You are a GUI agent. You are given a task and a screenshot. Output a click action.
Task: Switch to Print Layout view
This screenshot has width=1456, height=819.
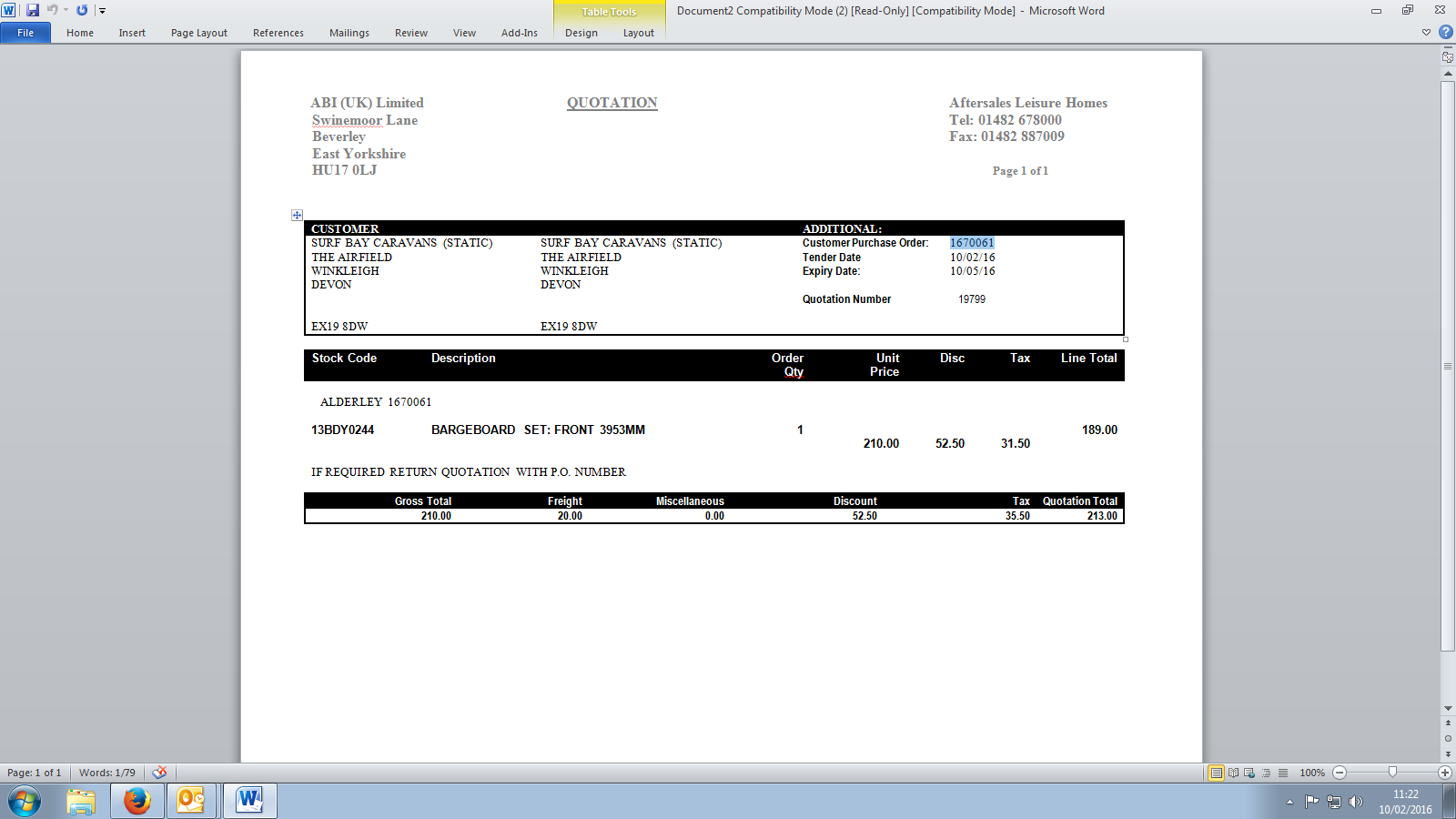tap(1216, 773)
